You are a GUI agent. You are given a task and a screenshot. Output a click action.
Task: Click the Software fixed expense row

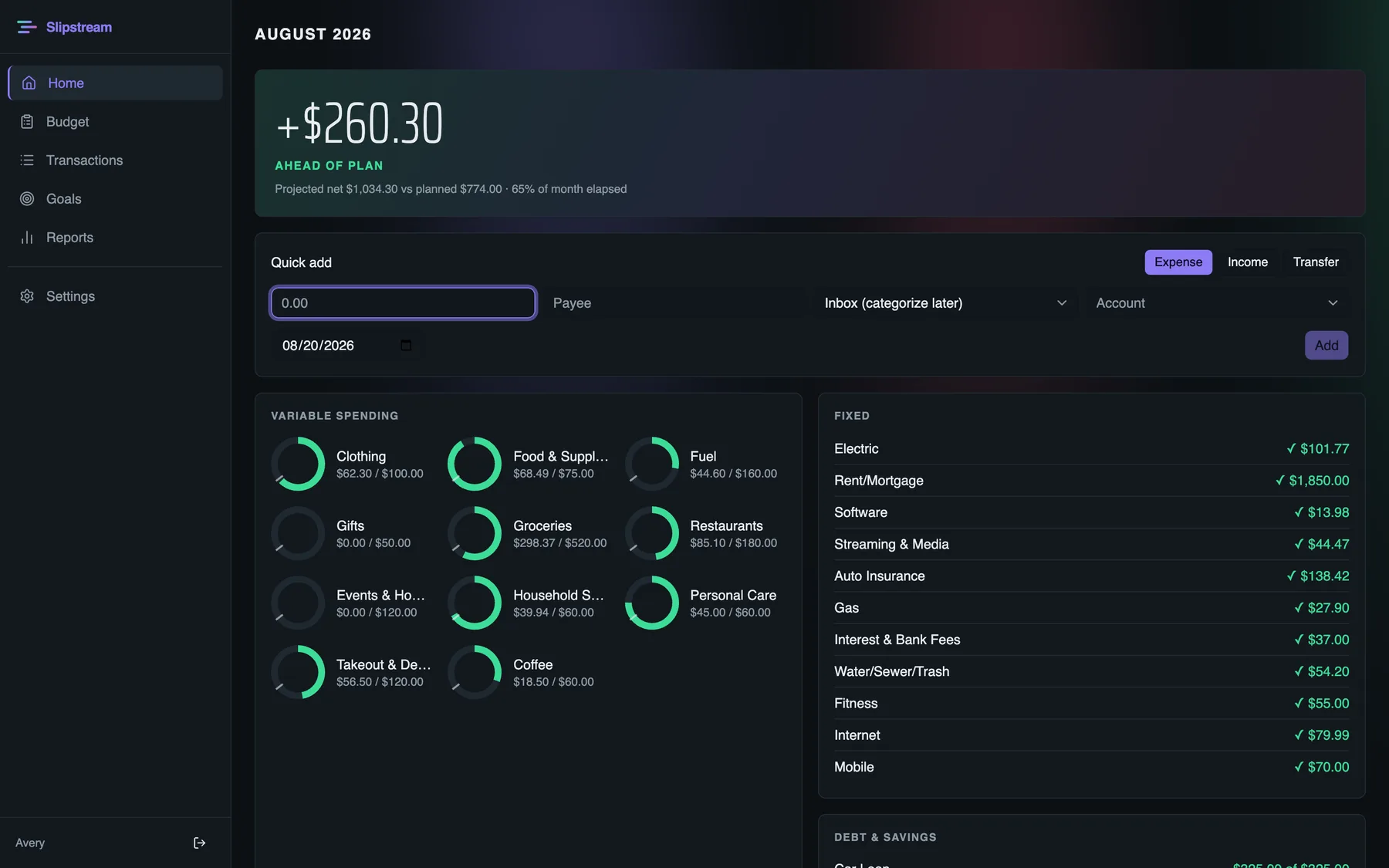[1091, 512]
